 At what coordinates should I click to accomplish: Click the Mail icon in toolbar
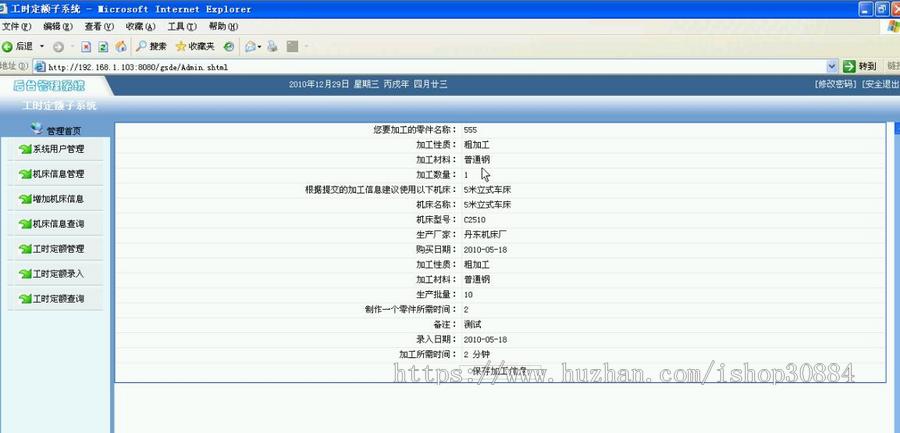click(250, 47)
